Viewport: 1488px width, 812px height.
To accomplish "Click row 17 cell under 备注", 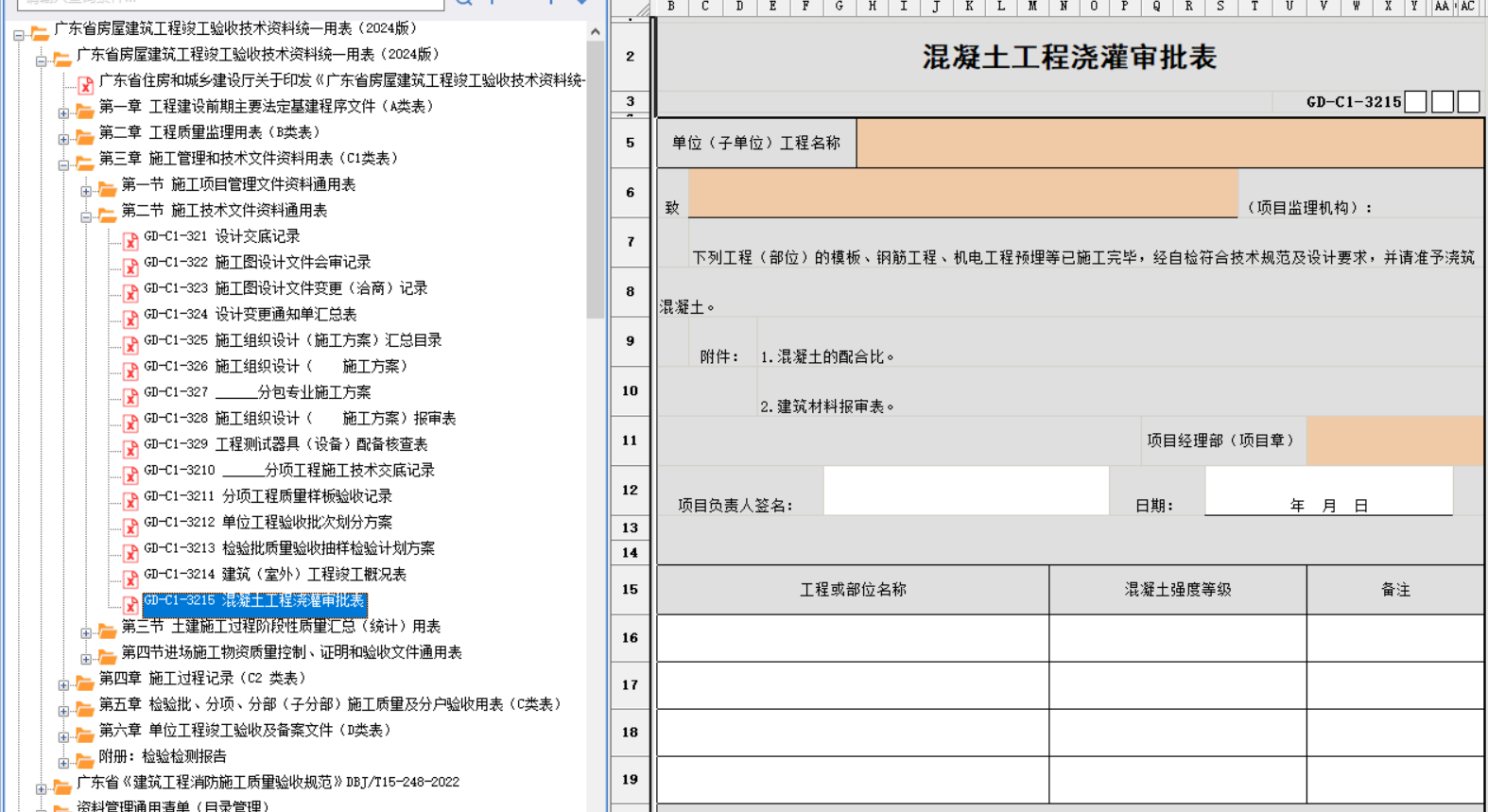I will pyautogui.click(x=1395, y=685).
